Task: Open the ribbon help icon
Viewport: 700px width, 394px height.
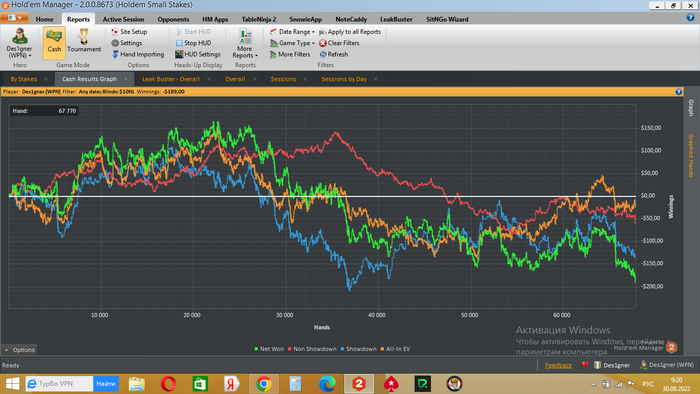Action: pos(690,17)
